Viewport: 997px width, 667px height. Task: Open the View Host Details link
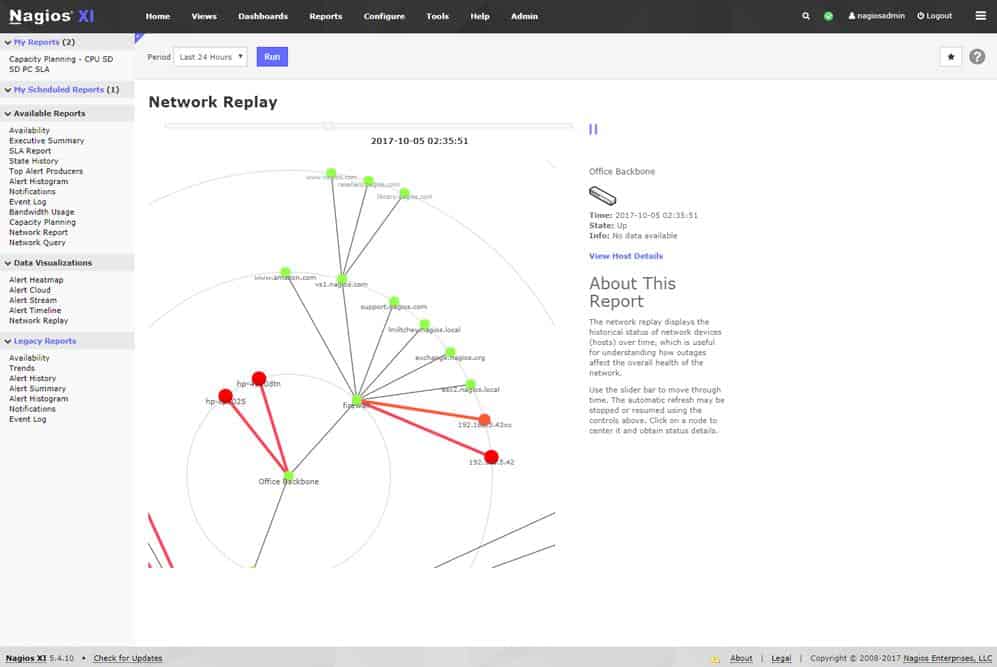click(x=626, y=256)
